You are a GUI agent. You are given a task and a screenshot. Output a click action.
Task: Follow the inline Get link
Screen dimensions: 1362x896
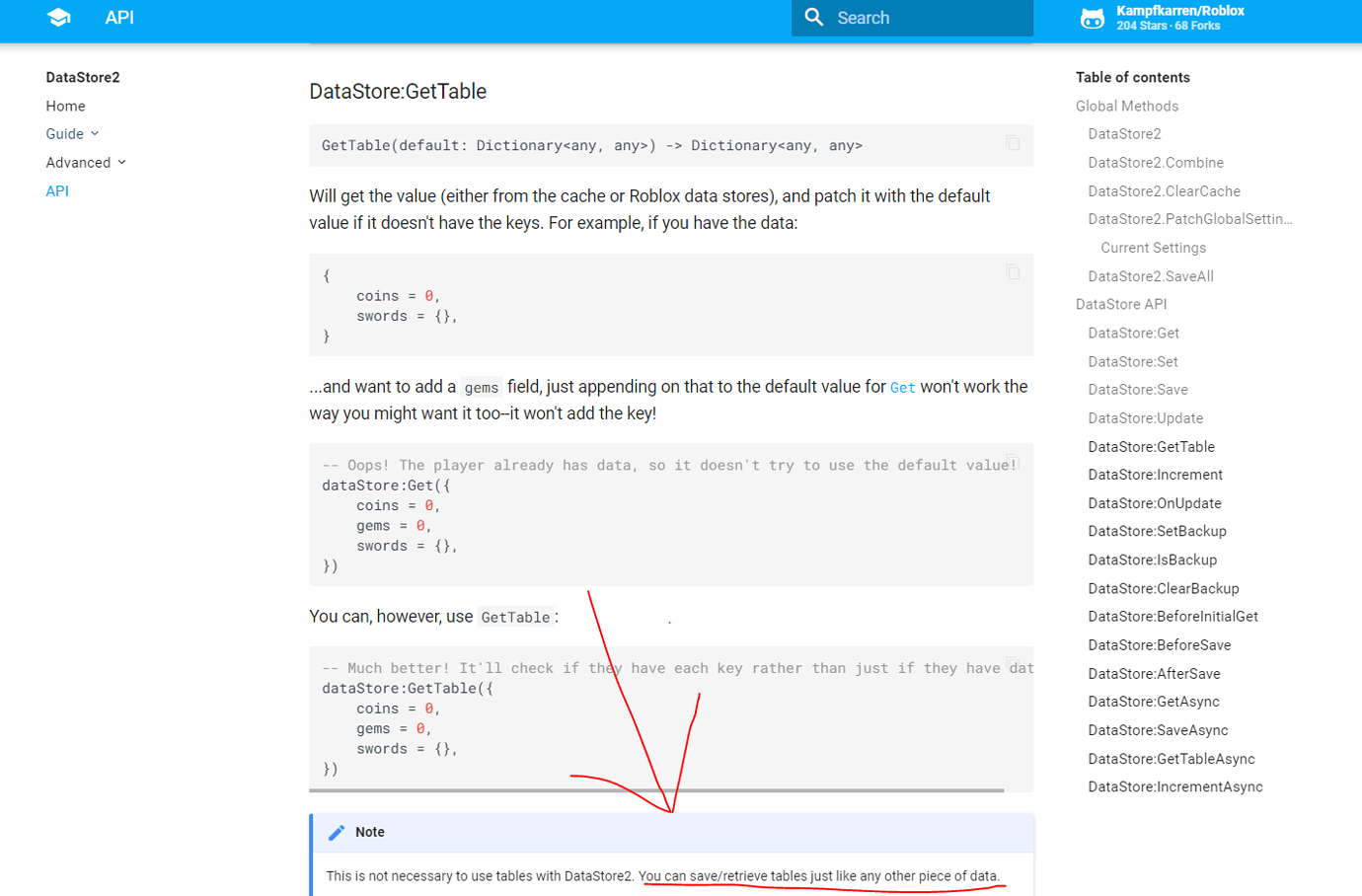(x=903, y=388)
